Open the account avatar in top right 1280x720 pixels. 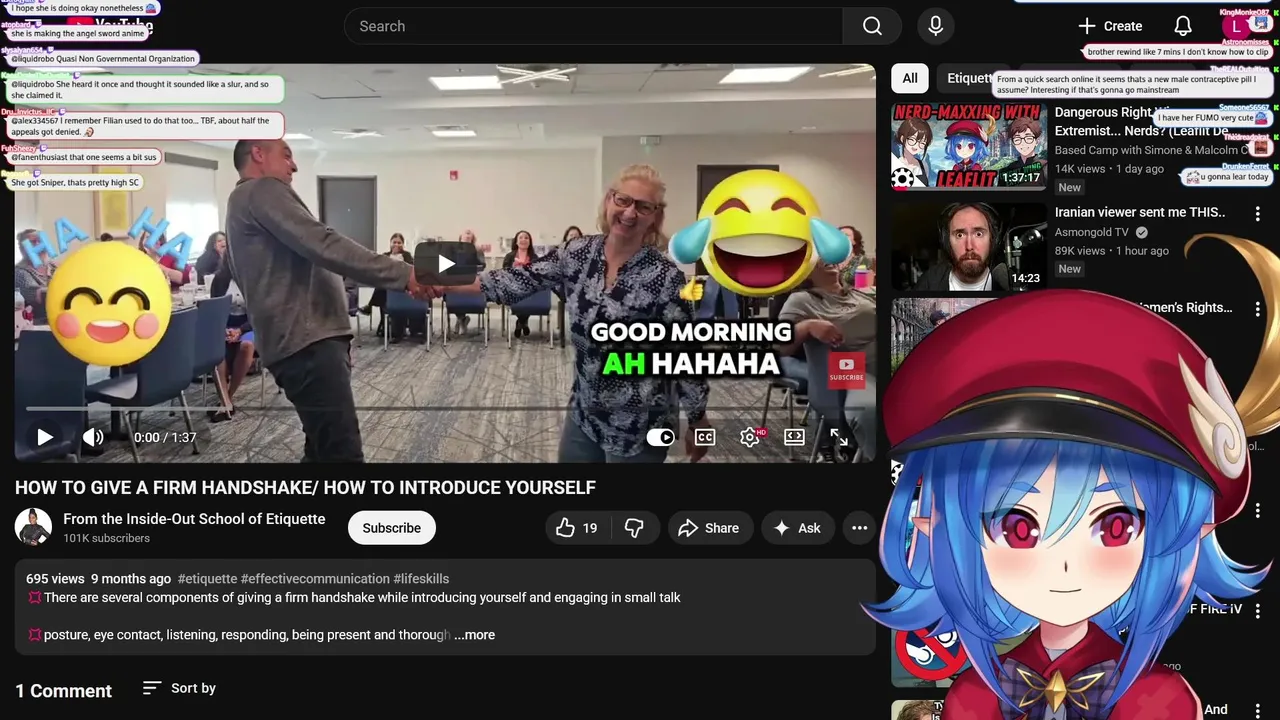1238,26
